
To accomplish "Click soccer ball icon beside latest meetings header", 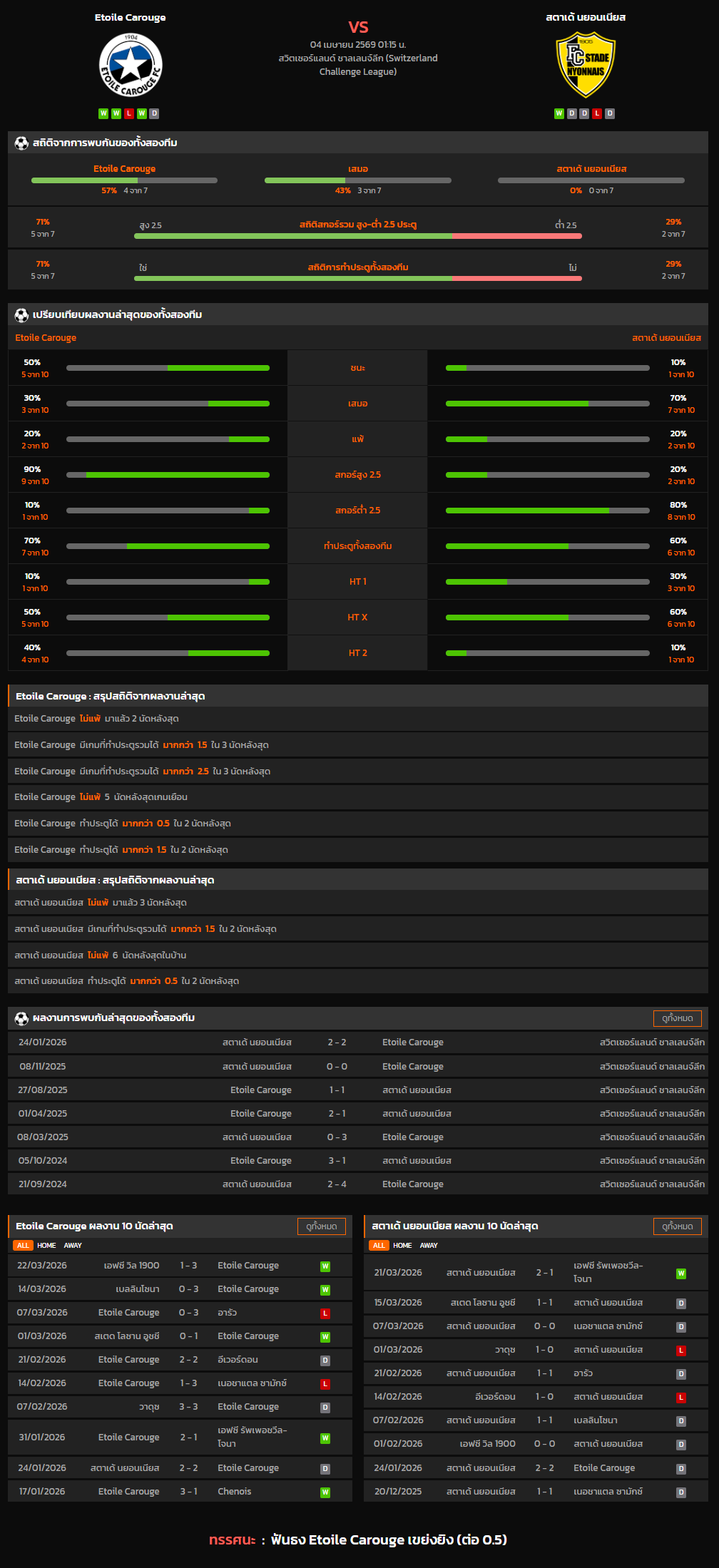I will [x=21, y=1018].
